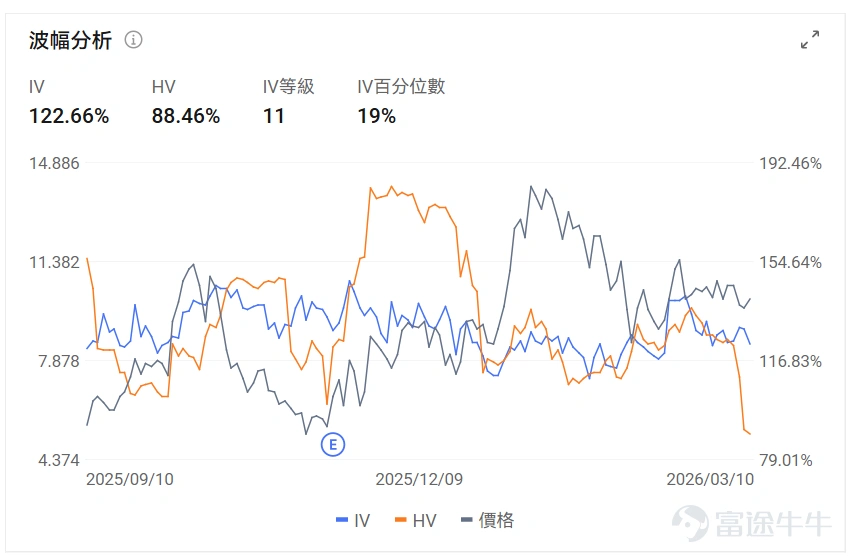Click the HV value 88.46%
This screenshot has height=560, width=852.
[x=186, y=116]
